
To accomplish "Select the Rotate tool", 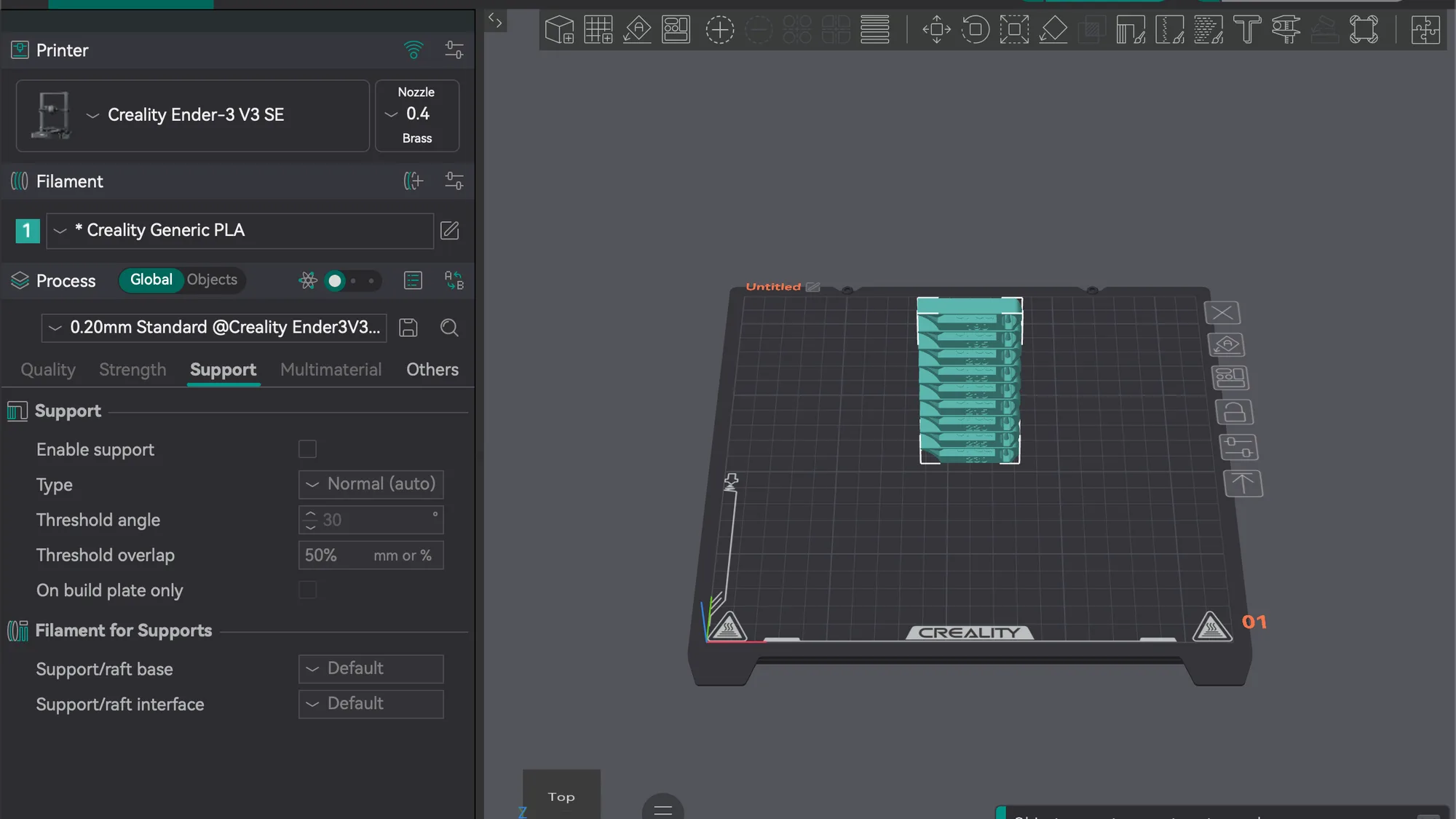I will click(x=976, y=30).
